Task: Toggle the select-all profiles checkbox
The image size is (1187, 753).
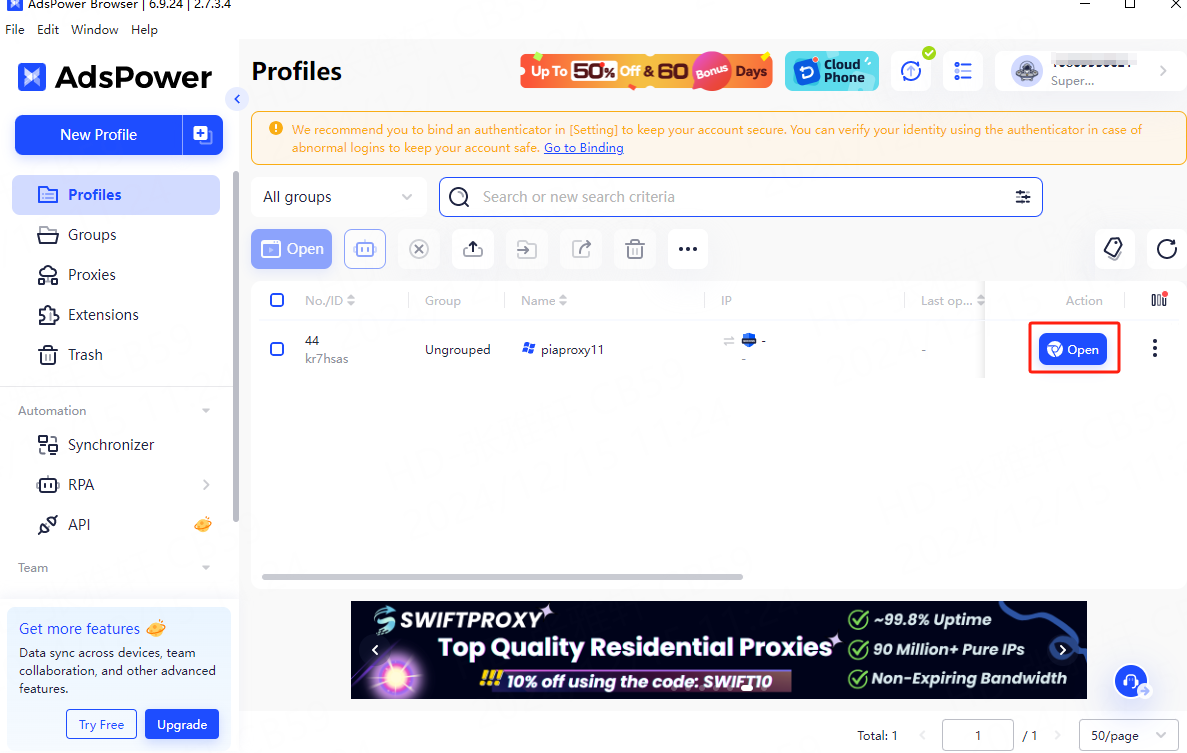Action: (277, 300)
